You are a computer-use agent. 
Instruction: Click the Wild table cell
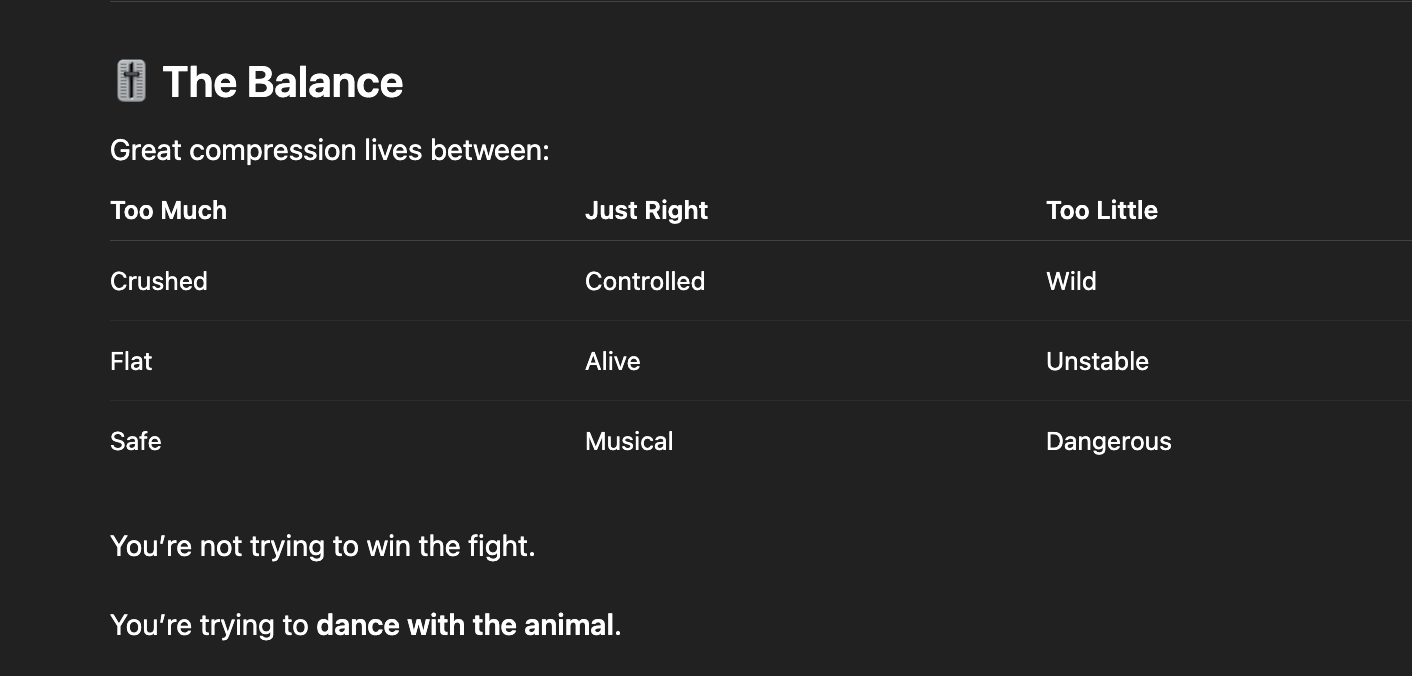1071,281
